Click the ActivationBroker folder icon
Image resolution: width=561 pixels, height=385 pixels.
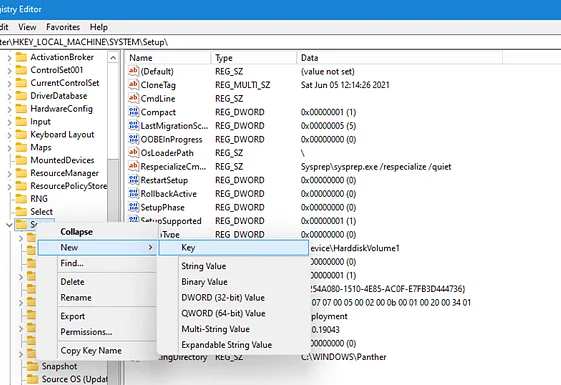click(x=21, y=57)
